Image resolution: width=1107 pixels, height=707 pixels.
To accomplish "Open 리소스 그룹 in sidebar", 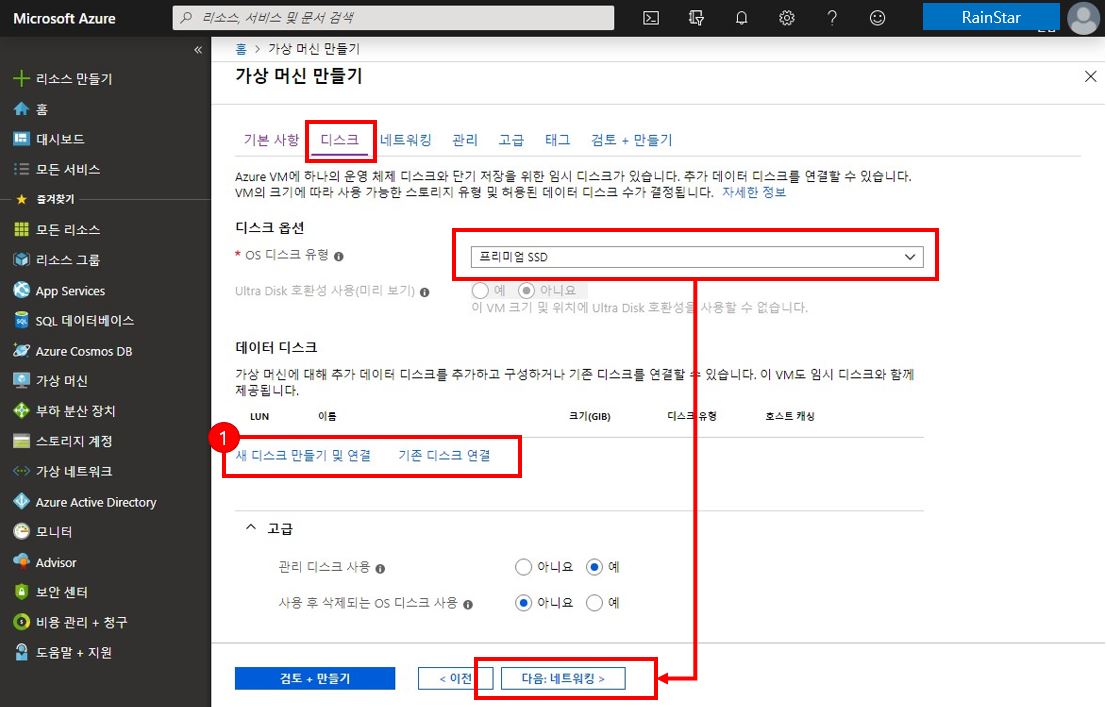I will (x=57, y=260).
